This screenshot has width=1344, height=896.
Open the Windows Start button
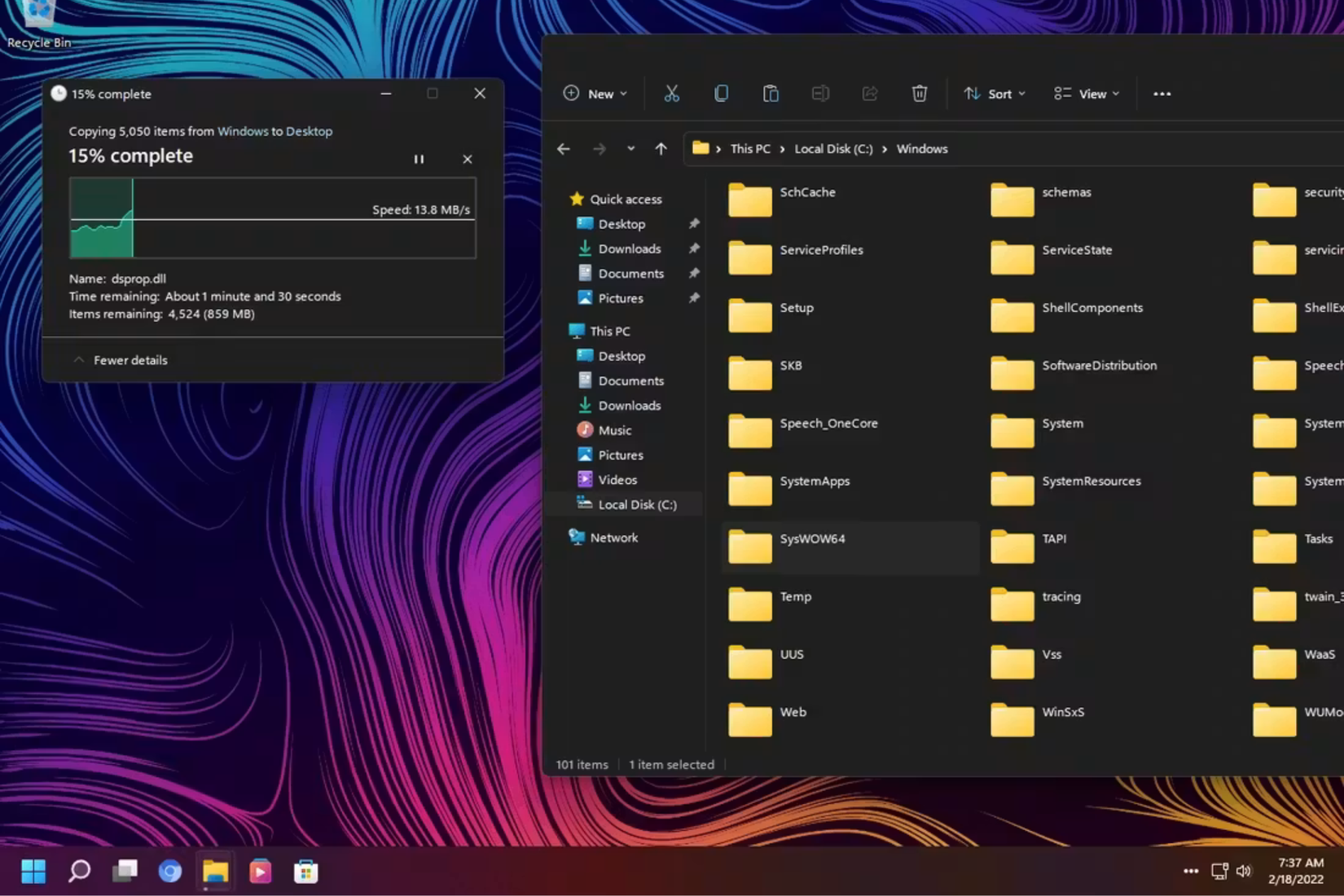click(33, 872)
